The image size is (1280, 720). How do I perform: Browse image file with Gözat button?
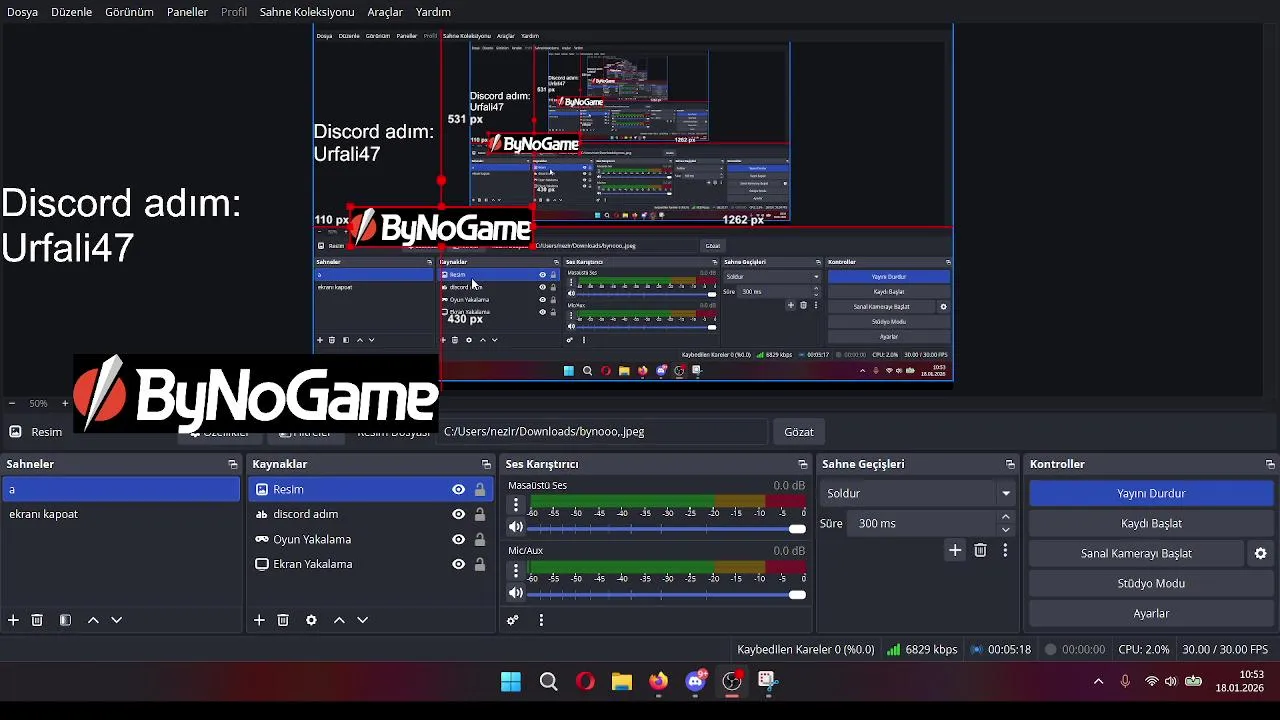798,431
